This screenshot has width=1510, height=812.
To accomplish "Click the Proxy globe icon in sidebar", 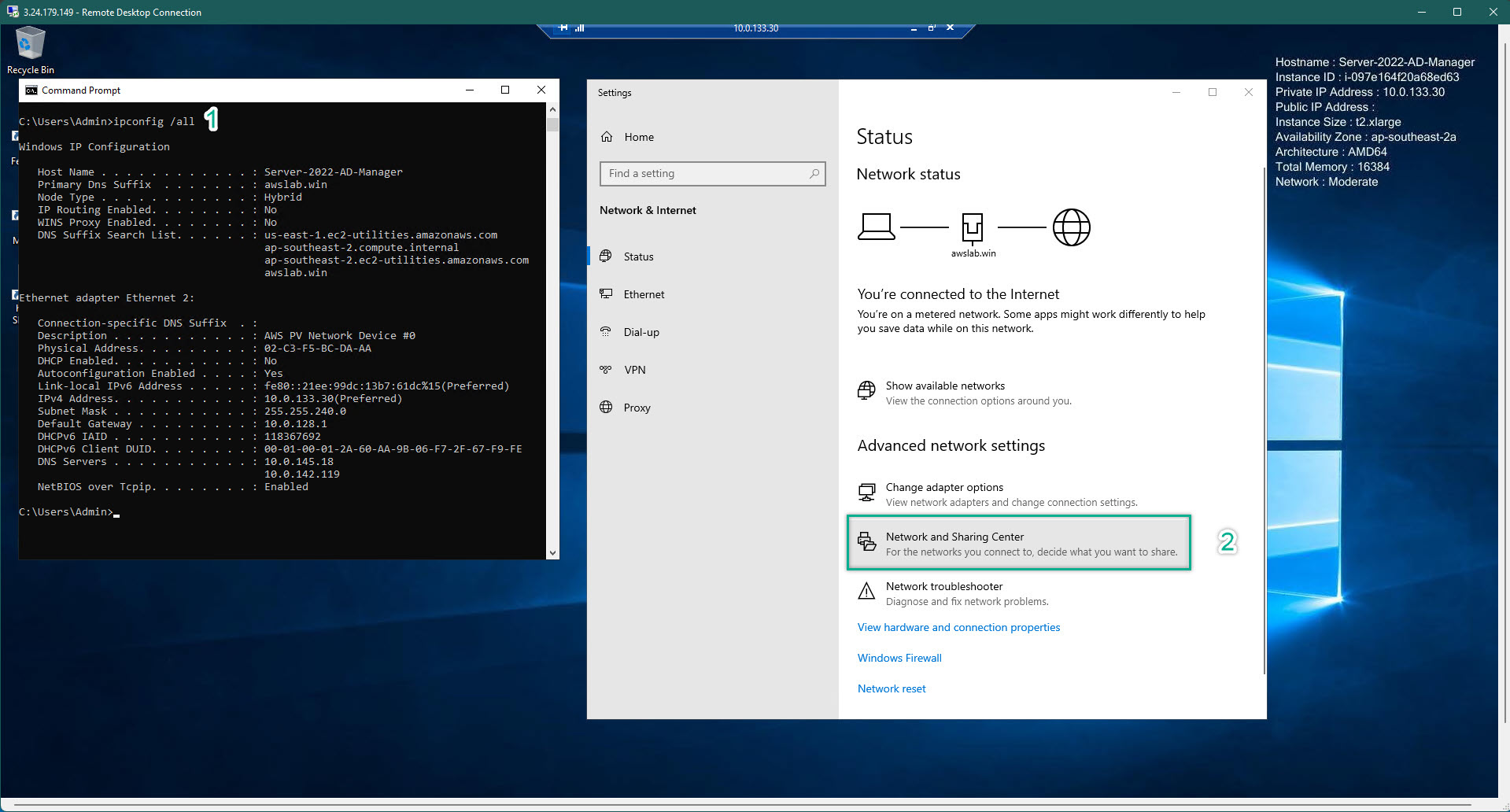I will coord(606,408).
